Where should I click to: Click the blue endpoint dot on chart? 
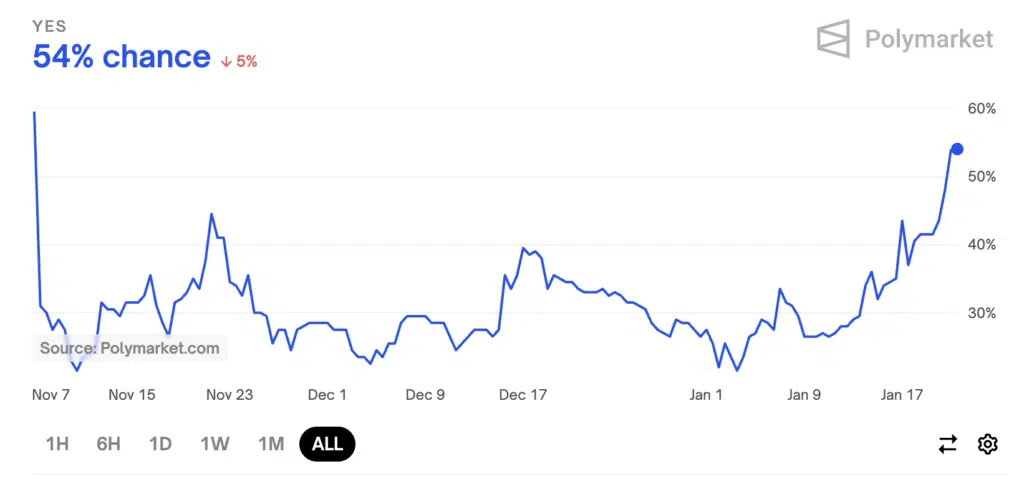[x=957, y=149]
